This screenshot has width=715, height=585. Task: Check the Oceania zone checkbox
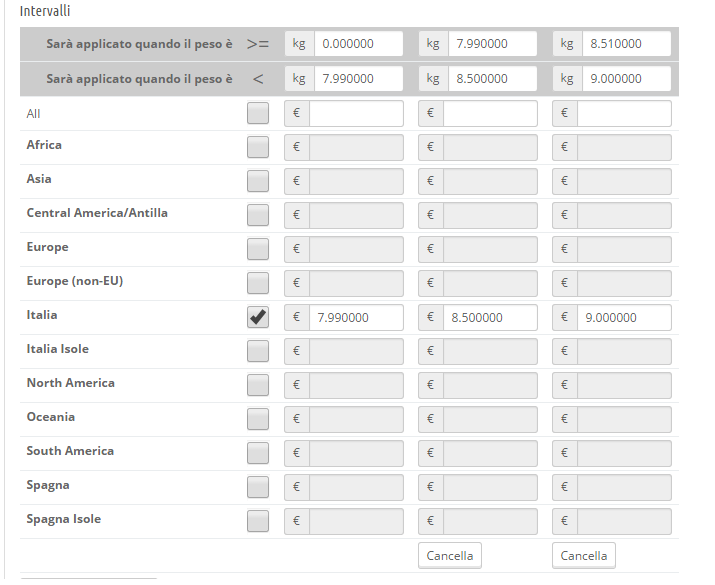[x=258, y=419]
